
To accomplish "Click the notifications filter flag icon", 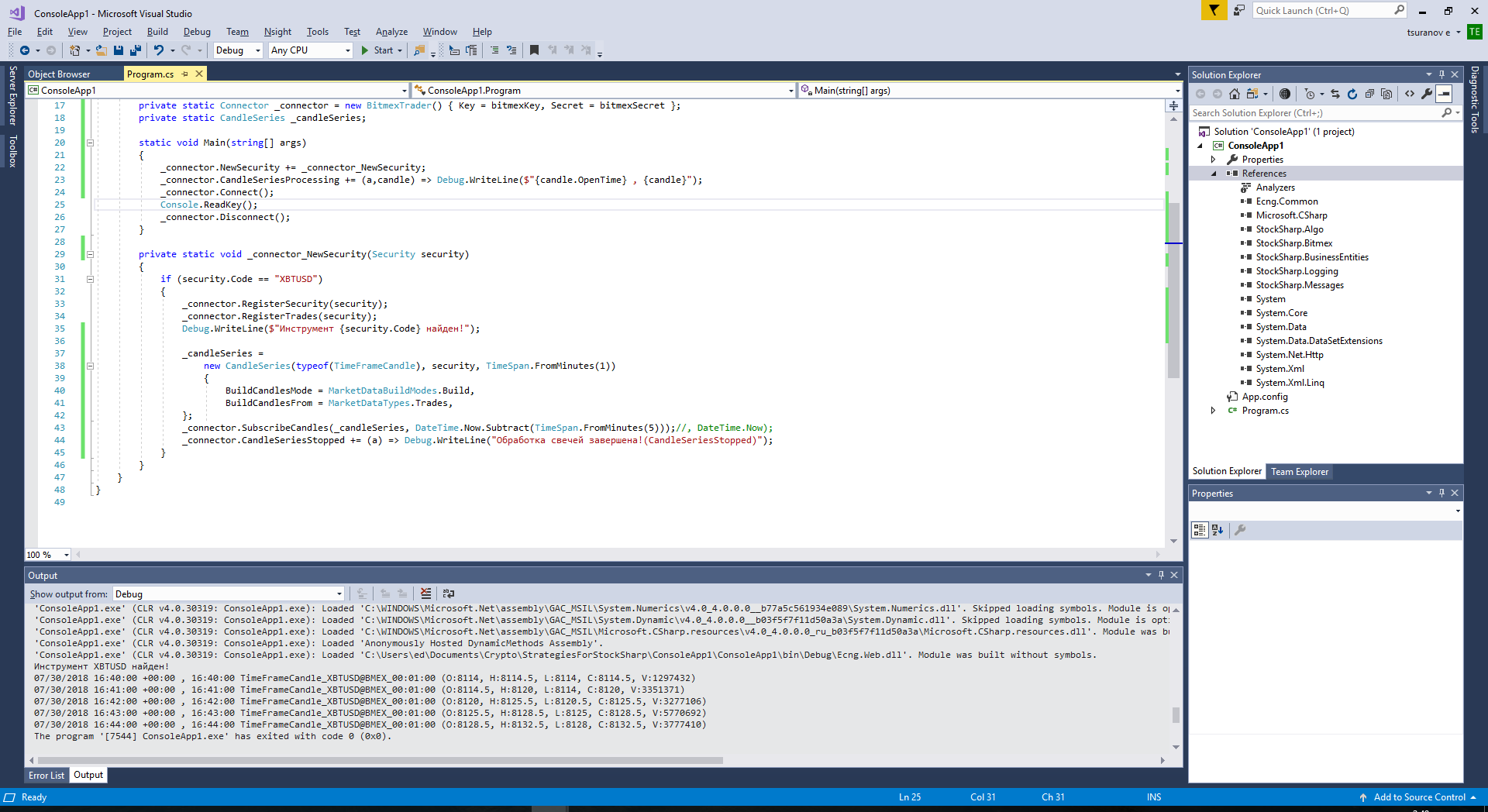I will [x=1214, y=10].
